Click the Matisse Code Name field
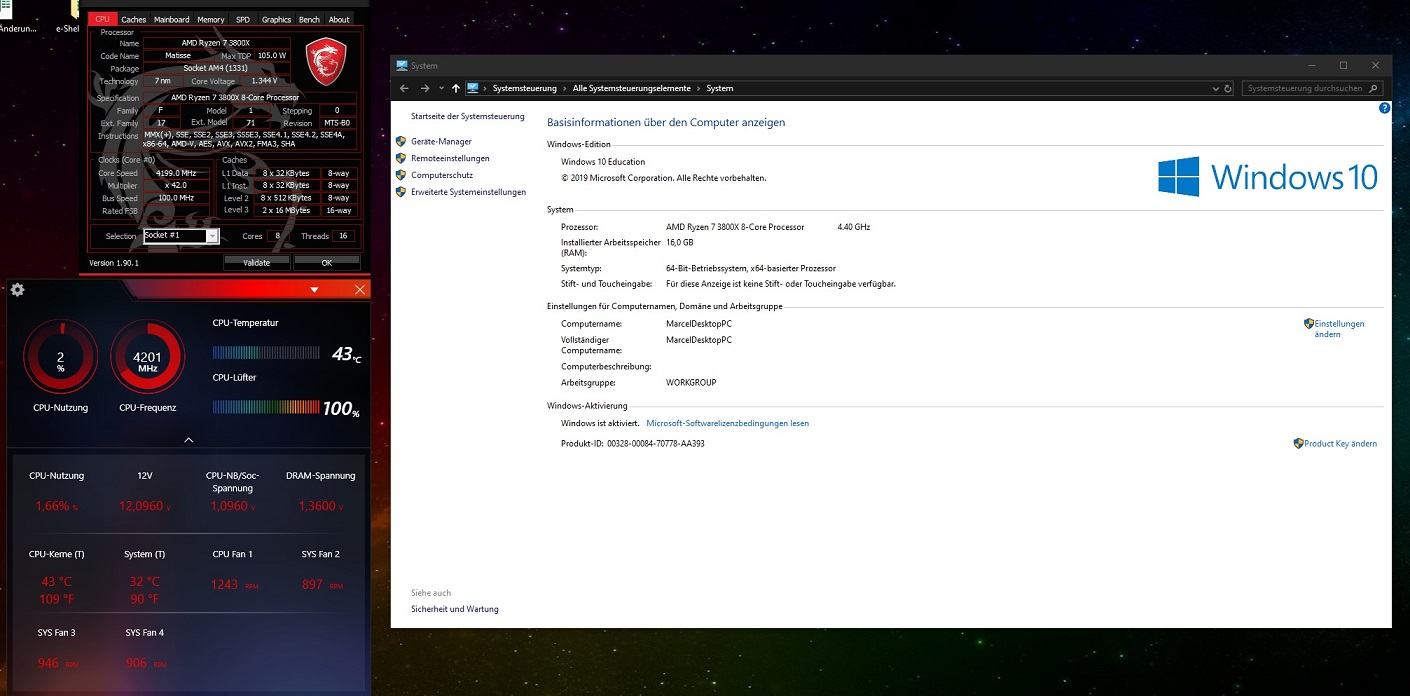Screen dimensions: 1410x696 coord(178,56)
